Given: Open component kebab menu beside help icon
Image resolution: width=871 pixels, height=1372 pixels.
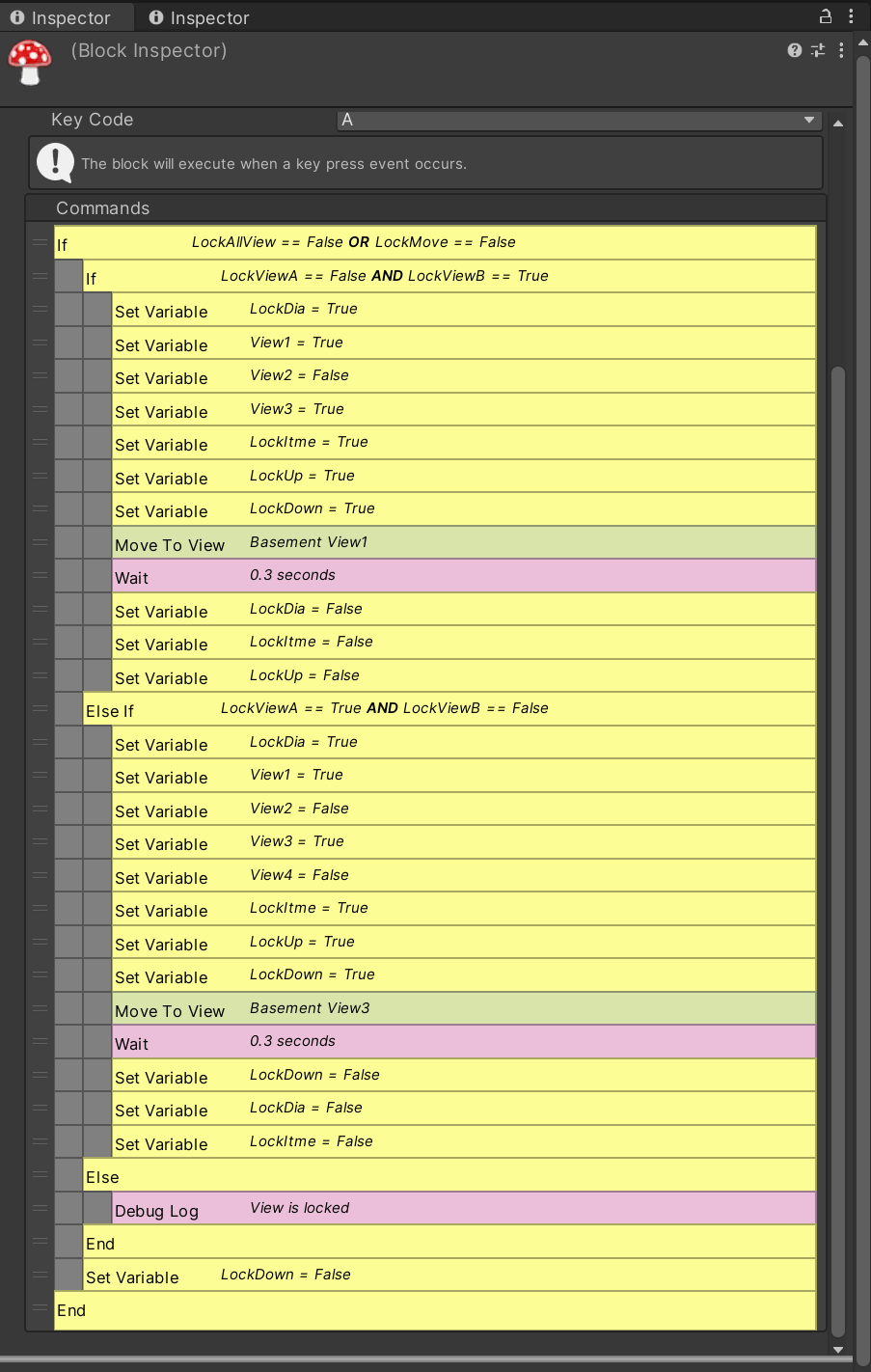Looking at the screenshot, I should pyautogui.click(x=841, y=50).
